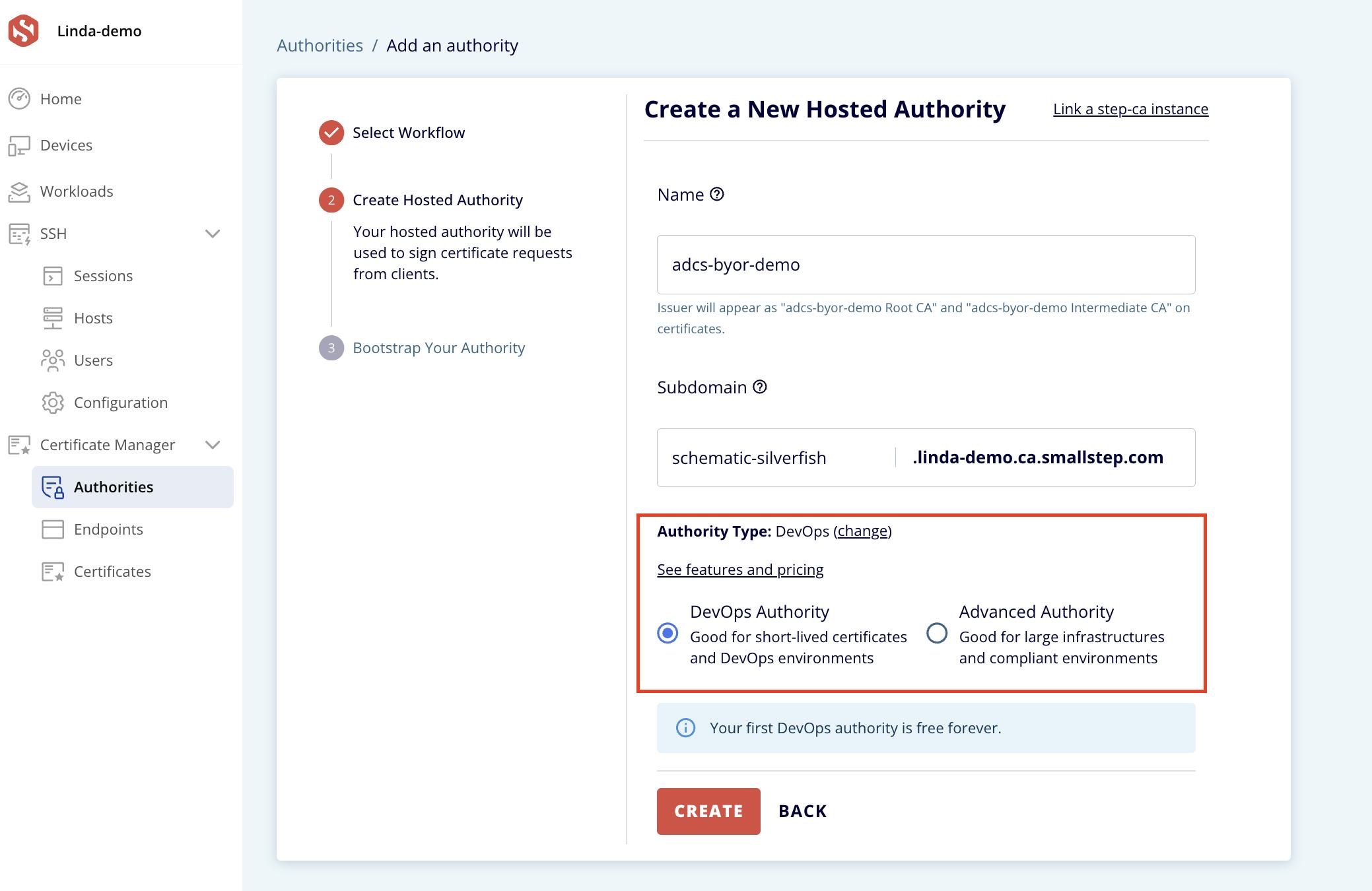The image size is (1372, 891).
Task: Click the Sessions icon under SSH
Action: click(54, 276)
